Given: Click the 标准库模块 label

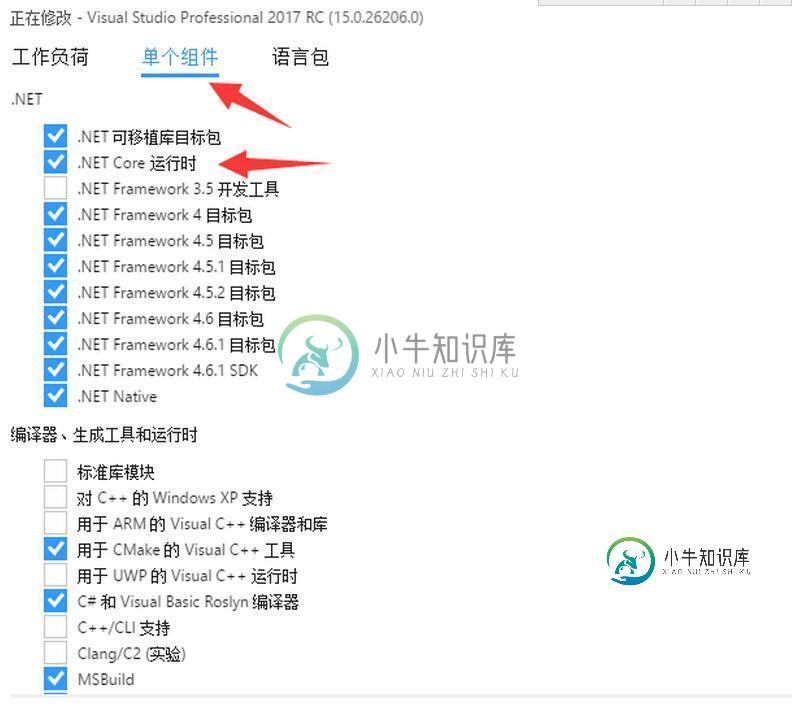Looking at the screenshot, I should pyautogui.click(x=116, y=472).
